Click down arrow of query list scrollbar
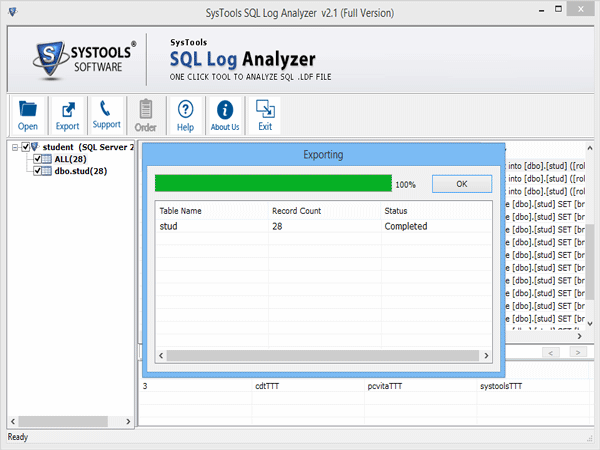 [590, 324]
